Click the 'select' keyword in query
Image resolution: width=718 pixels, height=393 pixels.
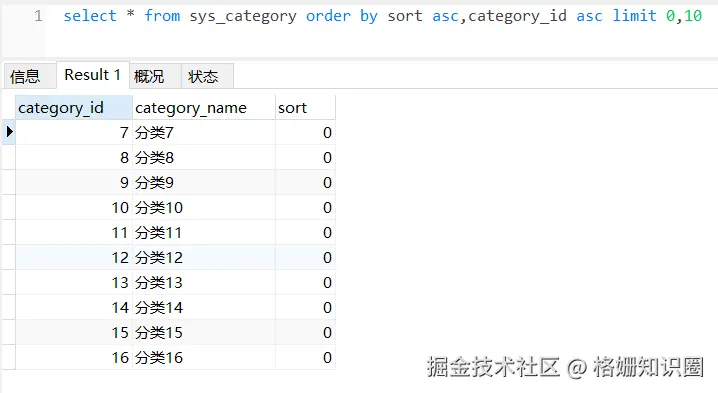90,16
